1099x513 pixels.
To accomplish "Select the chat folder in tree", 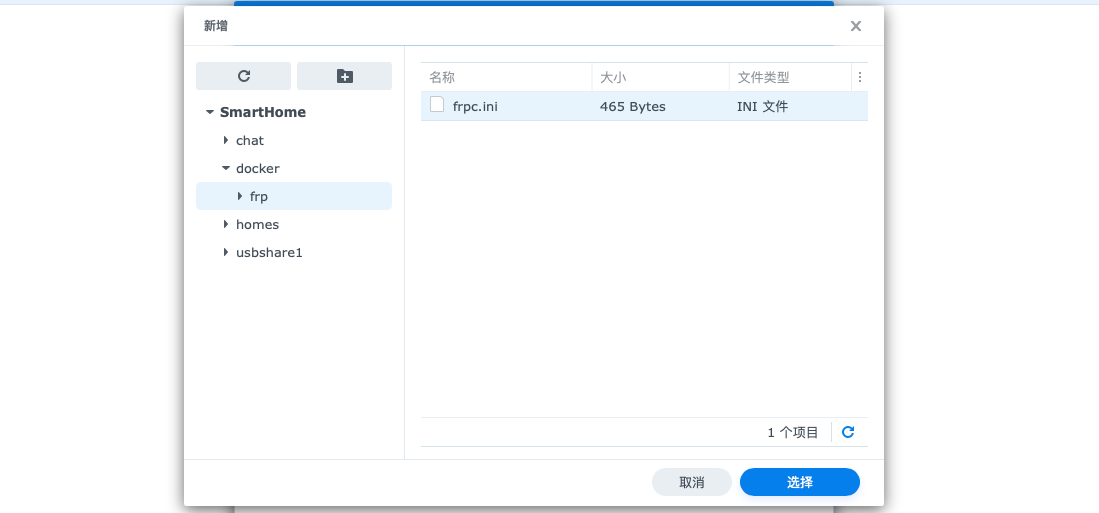I will (250, 141).
